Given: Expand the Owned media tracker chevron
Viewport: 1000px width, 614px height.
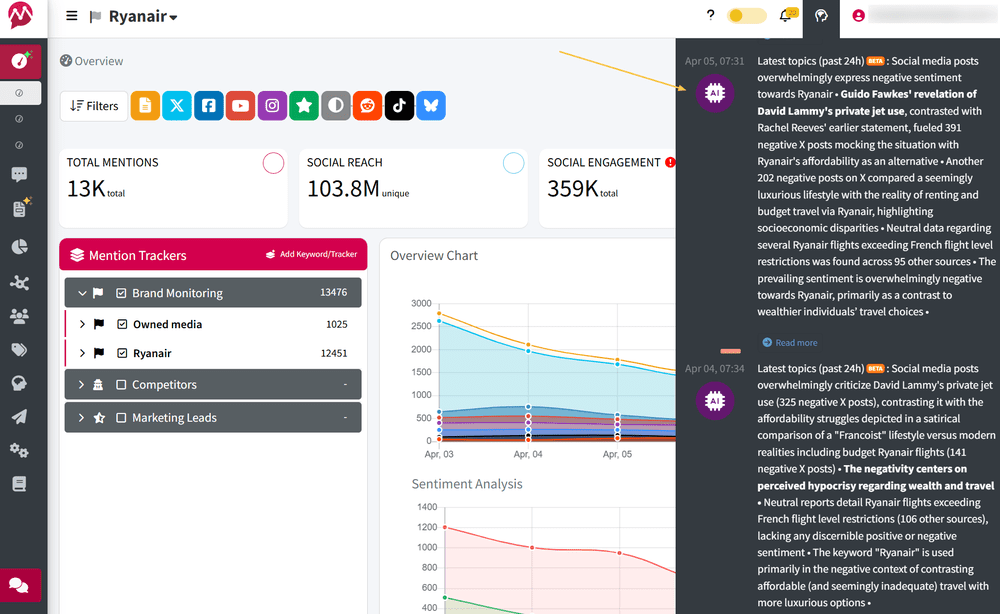Looking at the screenshot, I should pyautogui.click(x=82, y=325).
